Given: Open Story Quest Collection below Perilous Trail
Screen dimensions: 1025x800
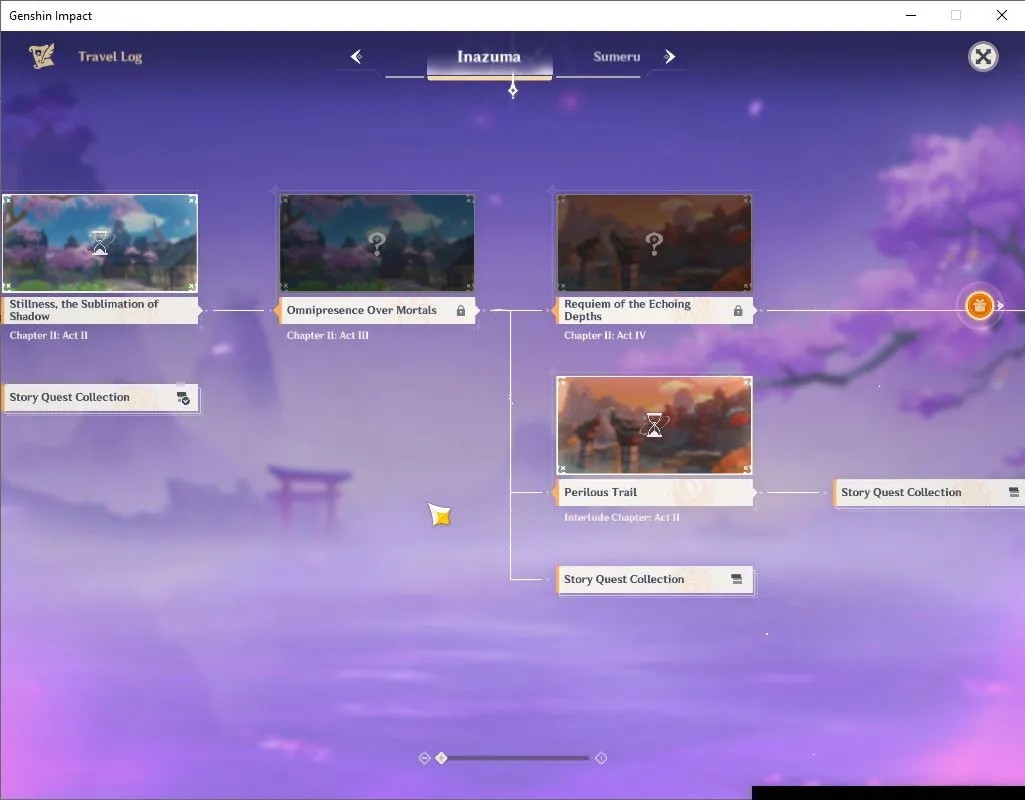Looking at the screenshot, I should 654,580.
